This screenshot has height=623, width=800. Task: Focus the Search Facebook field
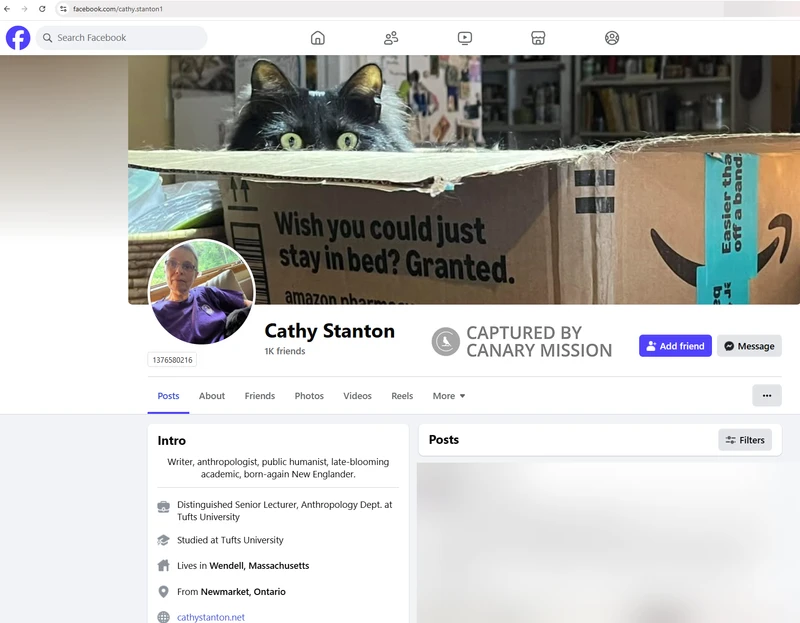point(121,38)
